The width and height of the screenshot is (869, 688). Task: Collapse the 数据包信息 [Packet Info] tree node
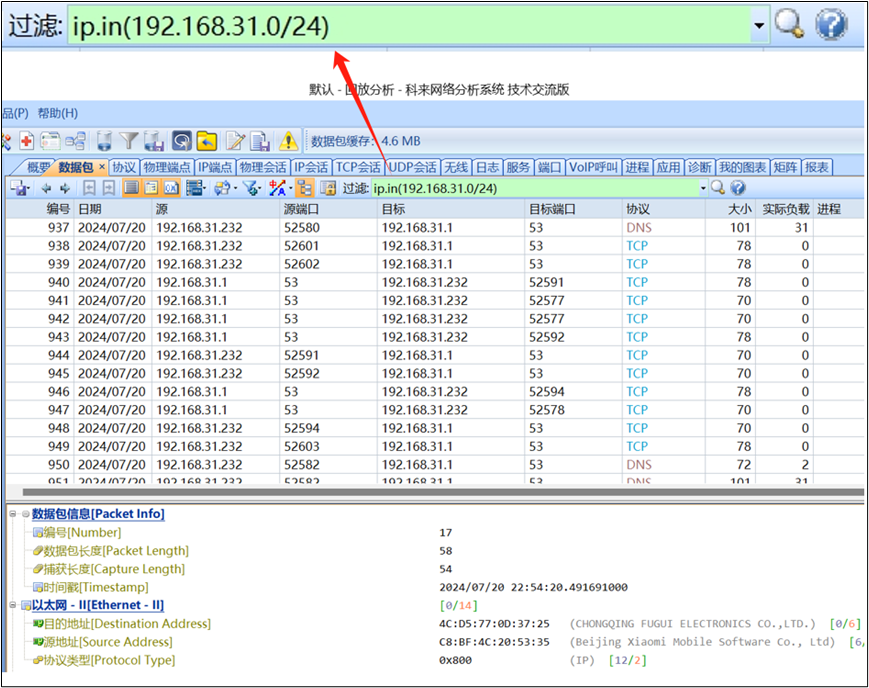[13, 514]
